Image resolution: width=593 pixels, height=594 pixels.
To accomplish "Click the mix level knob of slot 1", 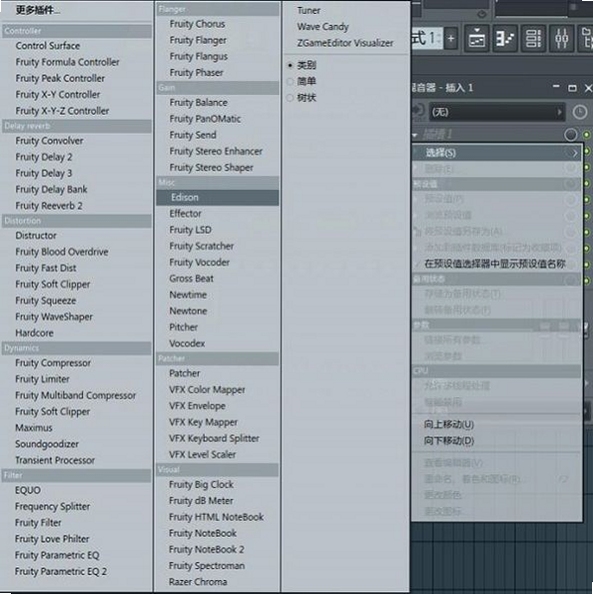I will (x=571, y=134).
